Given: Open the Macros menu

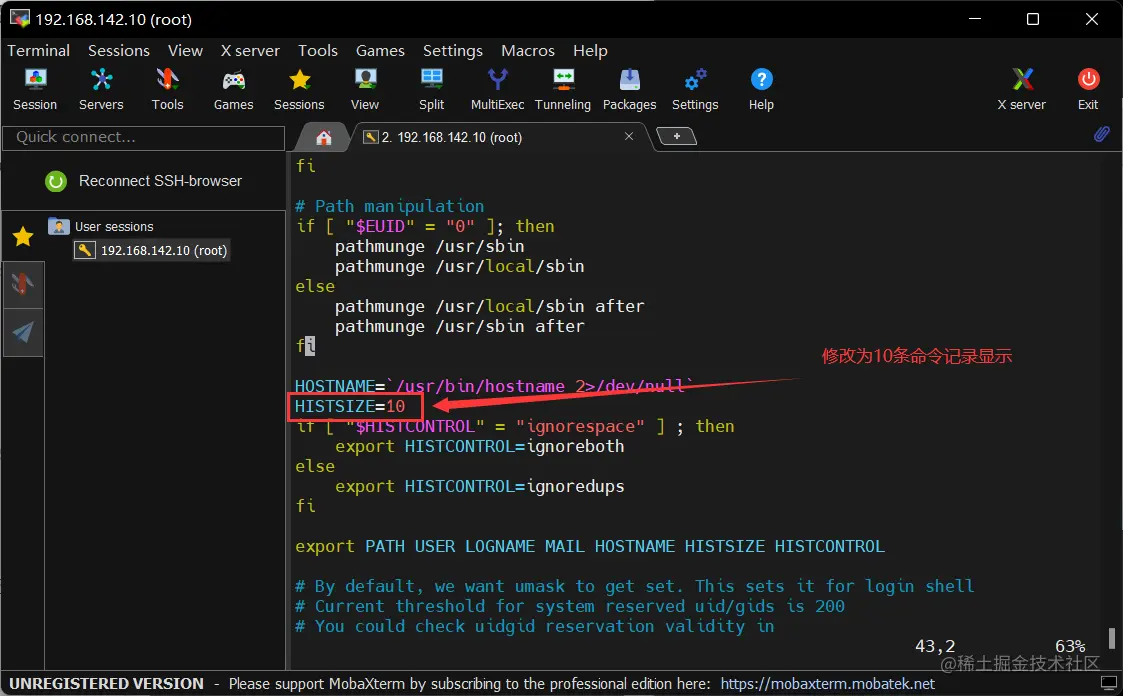Looking at the screenshot, I should pyautogui.click(x=528, y=51).
